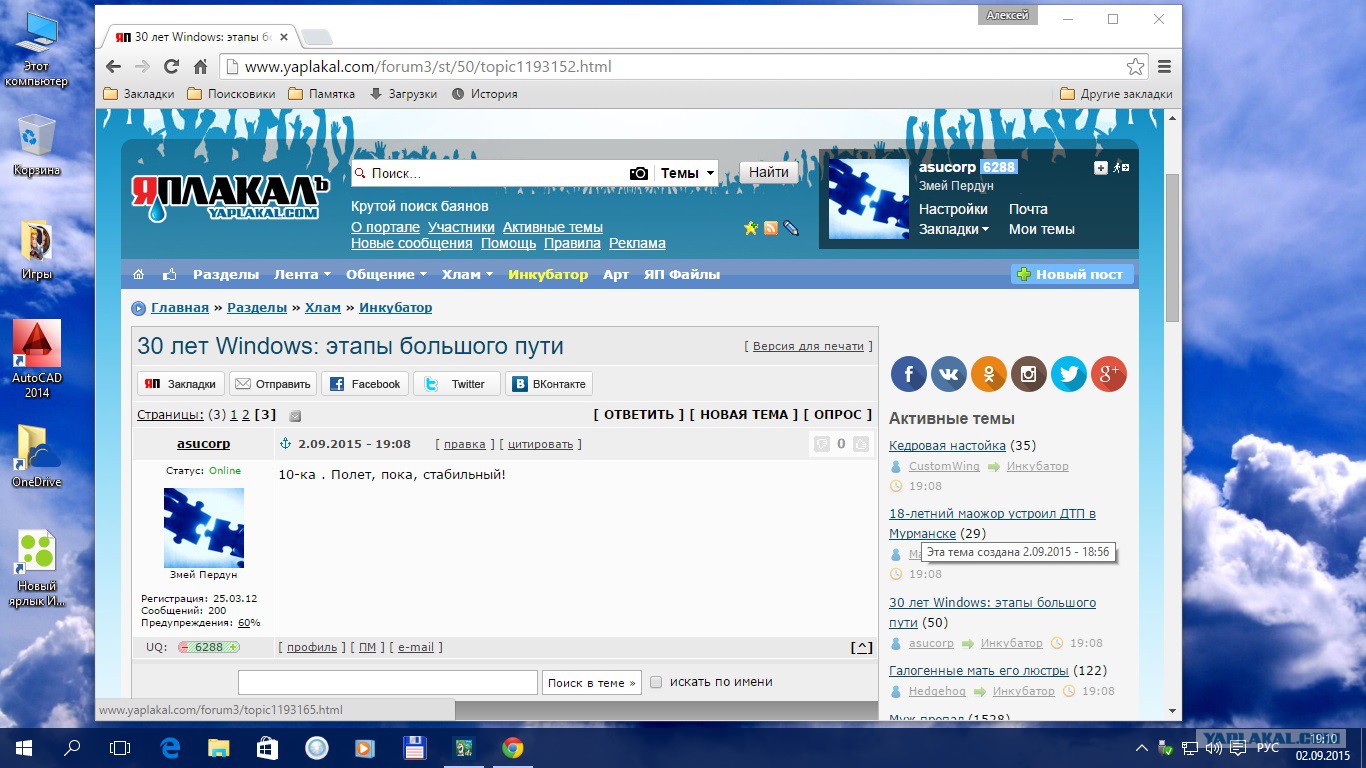Click the thumbs-up icon on the post
Screen dimensions: 1366x768
pyautogui.click(x=861, y=444)
